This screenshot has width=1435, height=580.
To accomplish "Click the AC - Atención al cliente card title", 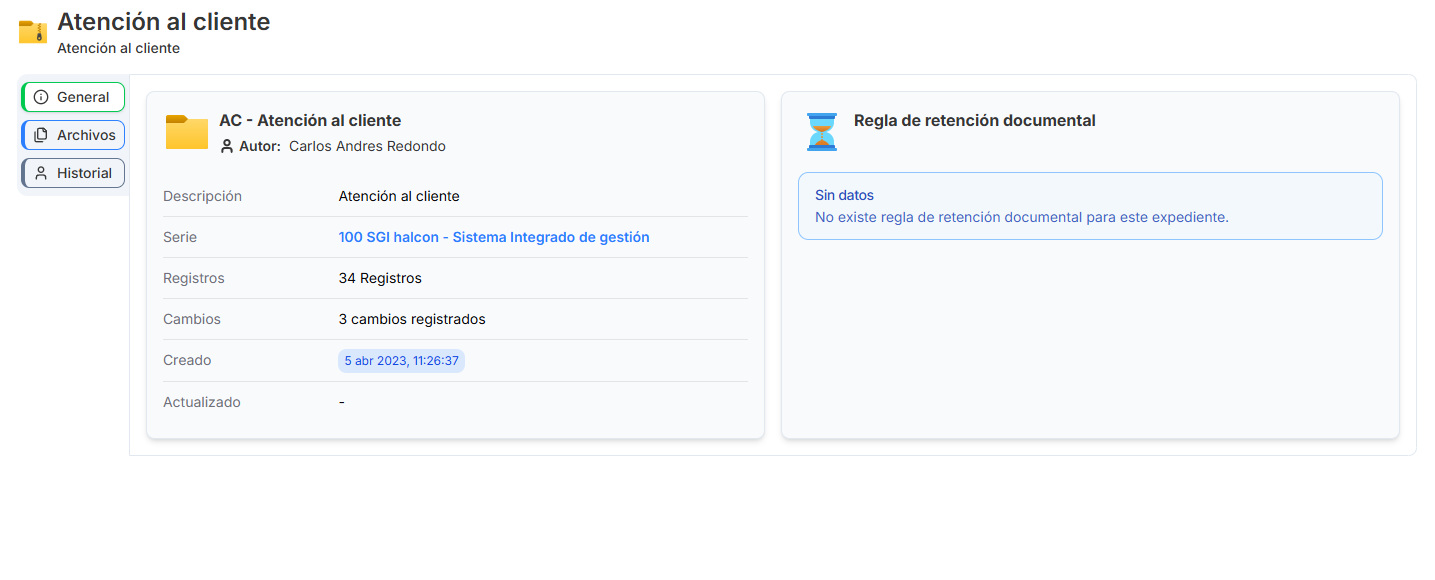I will [x=310, y=121].
